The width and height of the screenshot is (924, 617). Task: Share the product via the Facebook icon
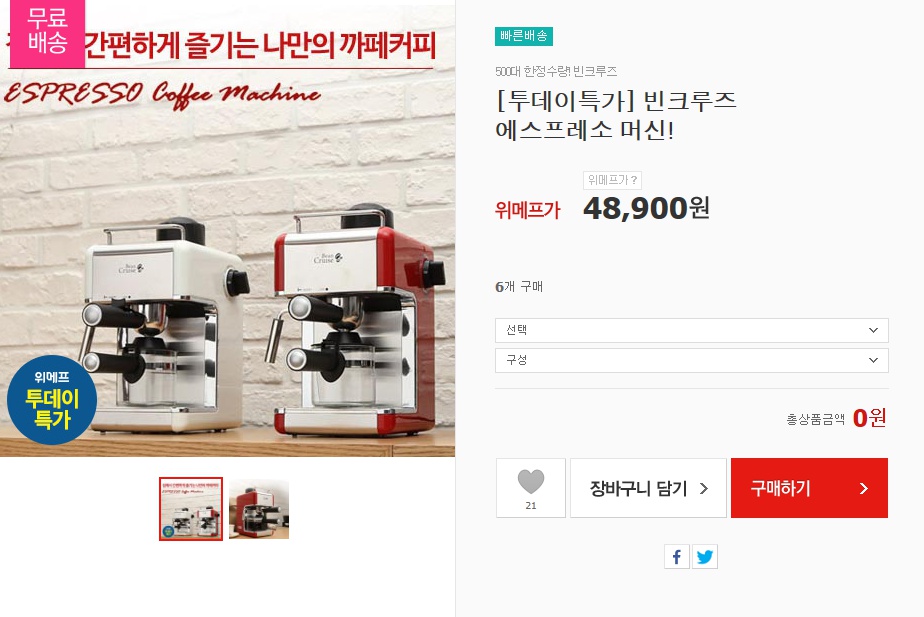coord(676,557)
